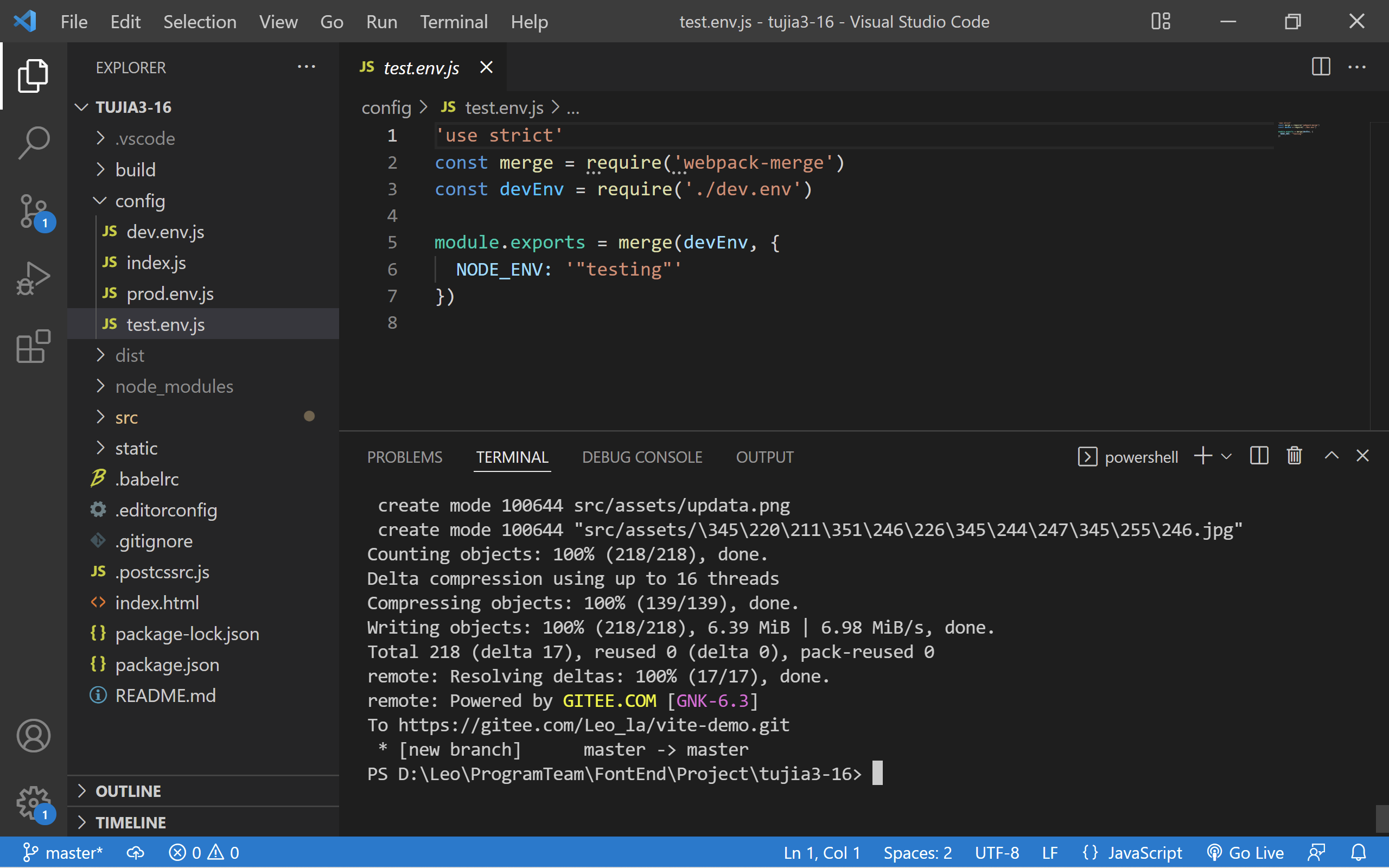Create a new terminal with plus icon

pyautogui.click(x=1203, y=456)
